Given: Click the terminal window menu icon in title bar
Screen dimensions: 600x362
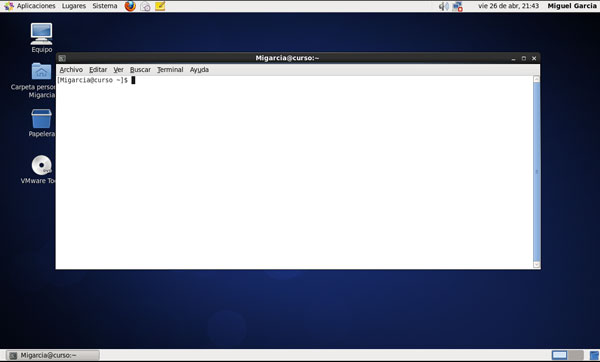Looking at the screenshot, I should (x=62, y=58).
